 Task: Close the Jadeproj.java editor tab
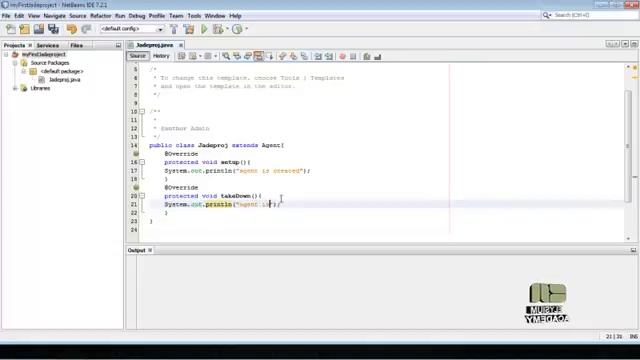(181, 45)
